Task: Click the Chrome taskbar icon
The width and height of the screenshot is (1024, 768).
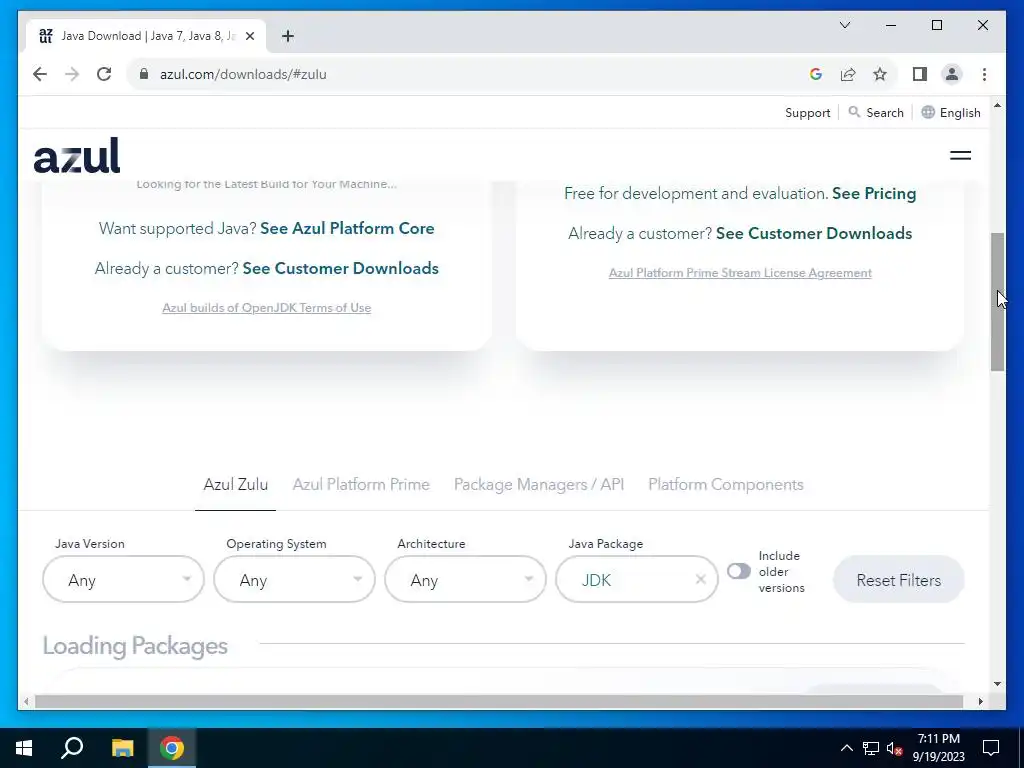Action: click(x=172, y=748)
